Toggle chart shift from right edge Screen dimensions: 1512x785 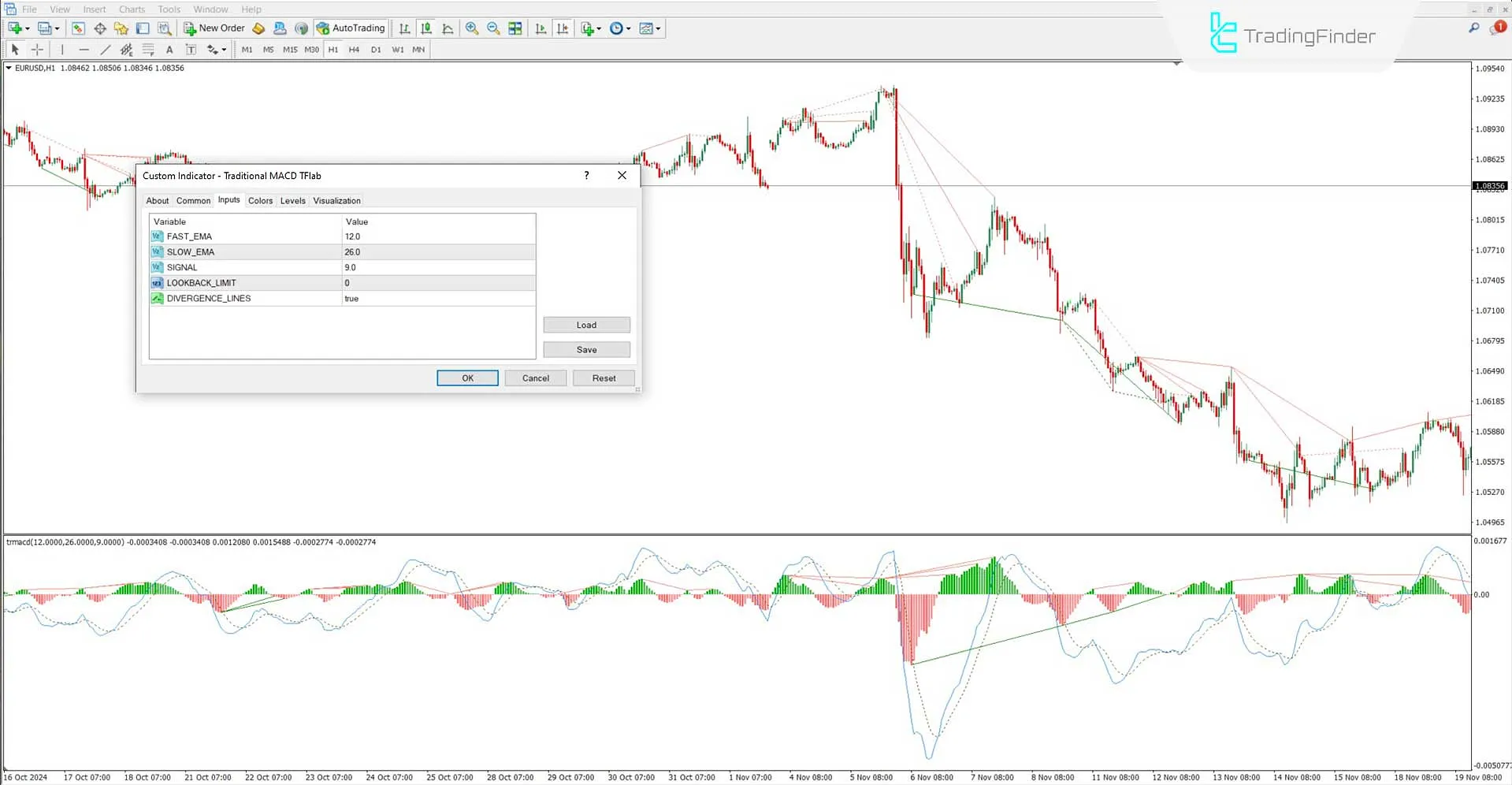tap(563, 28)
